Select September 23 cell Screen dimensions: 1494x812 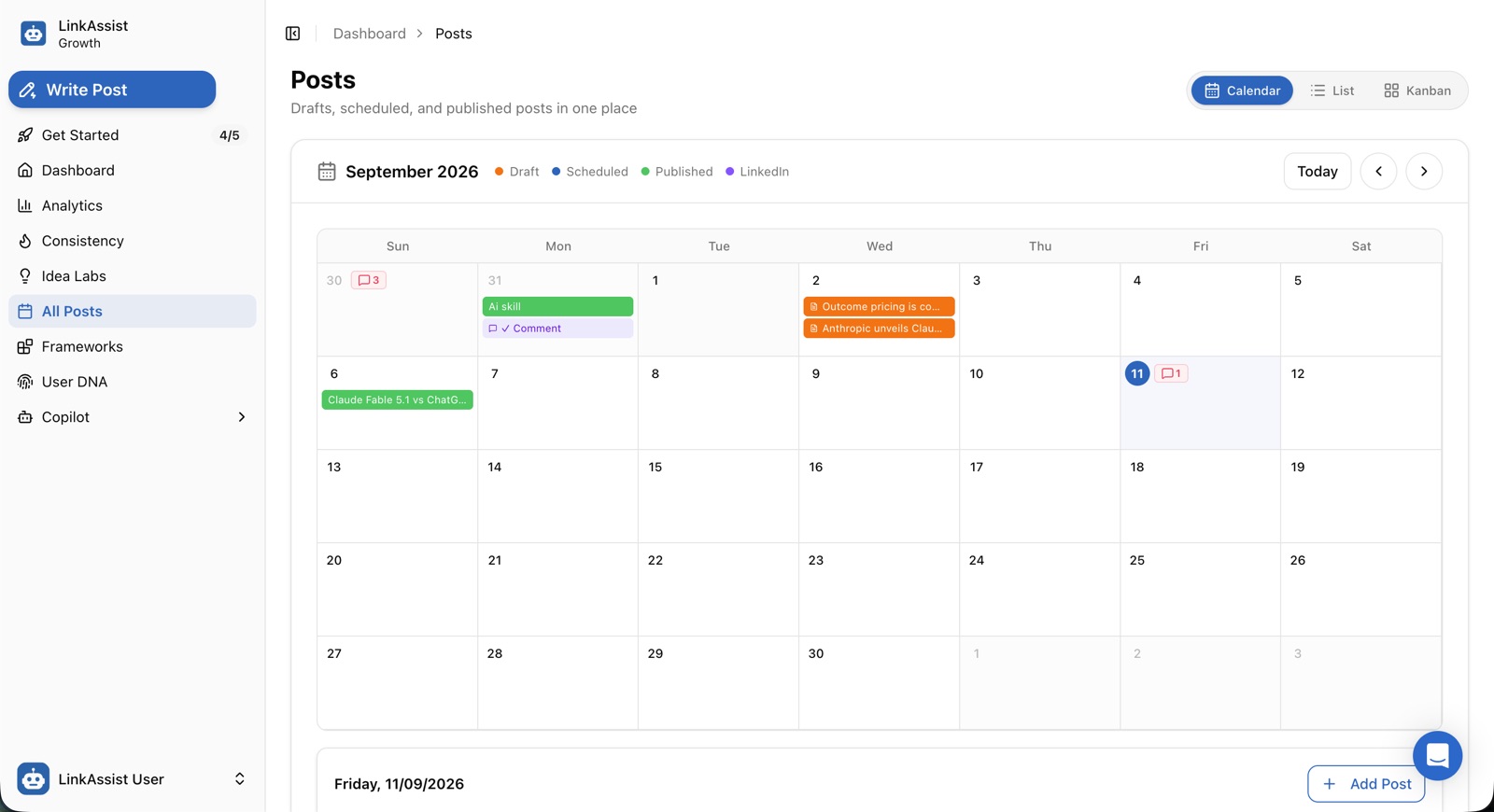click(x=879, y=590)
